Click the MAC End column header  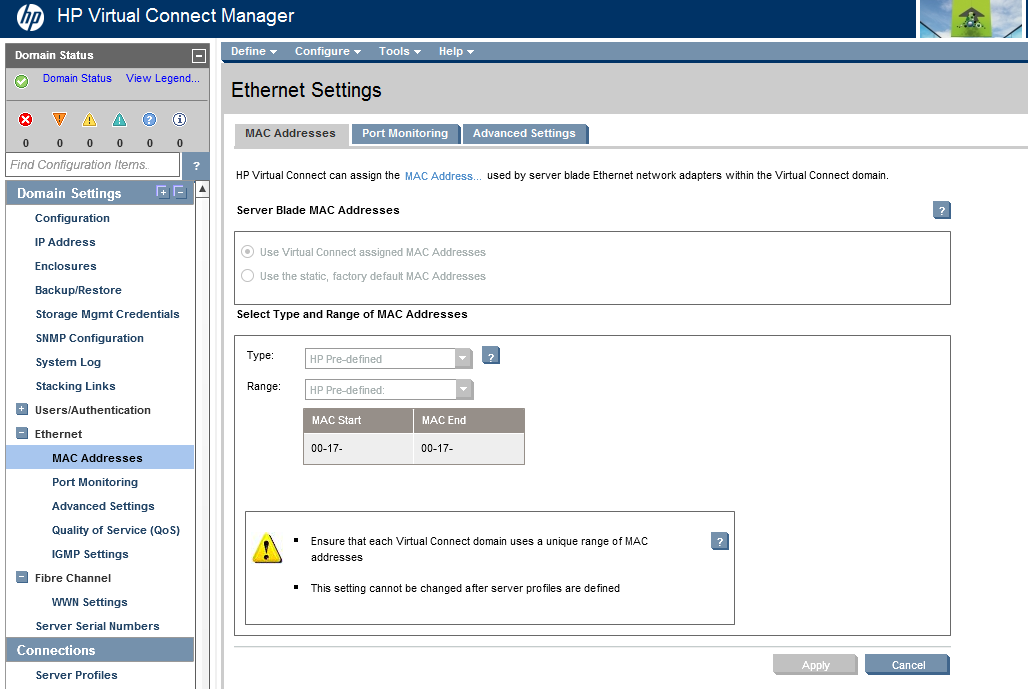[469, 420]
